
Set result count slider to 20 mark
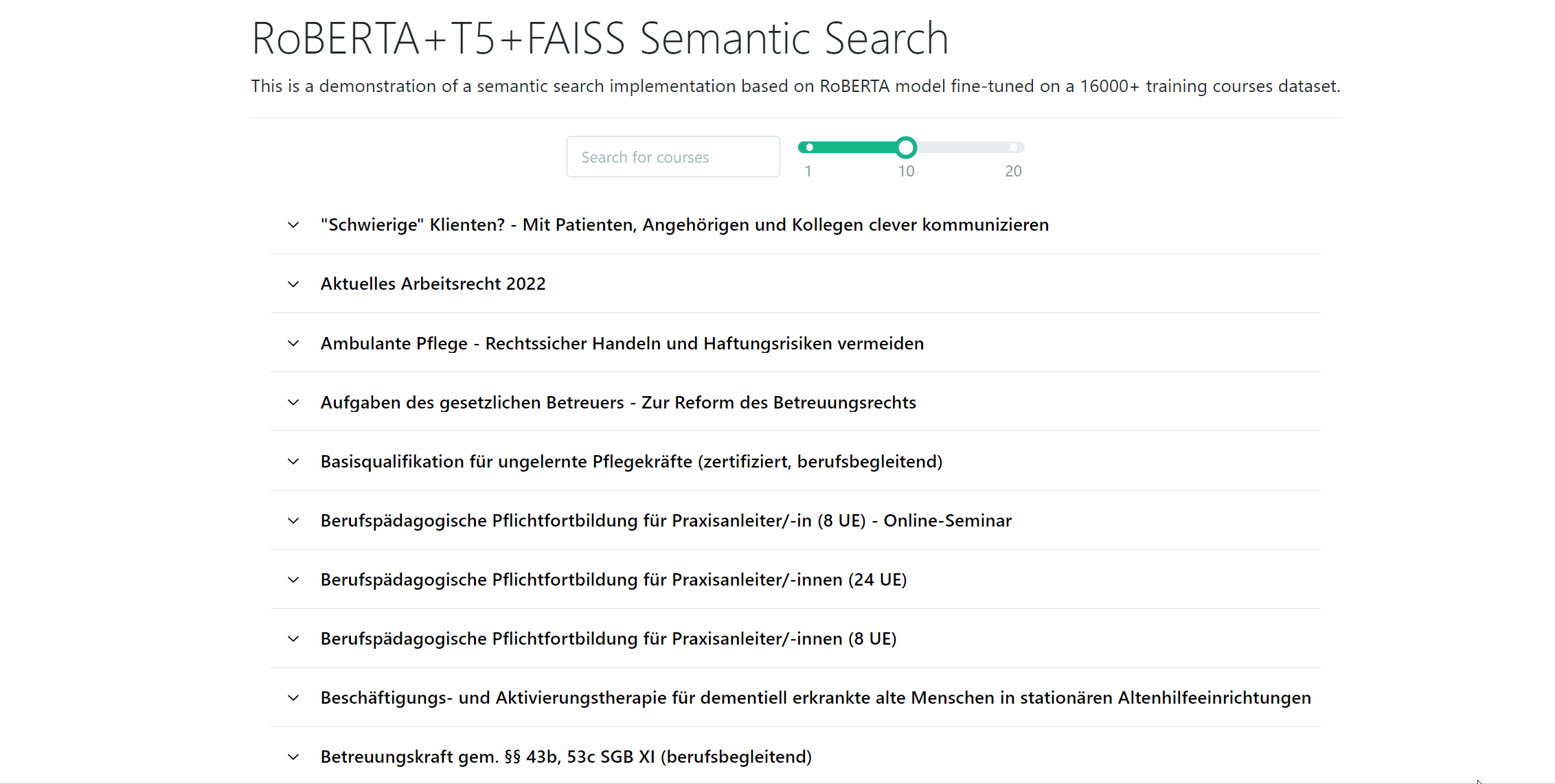click(x=1014, y=147)
